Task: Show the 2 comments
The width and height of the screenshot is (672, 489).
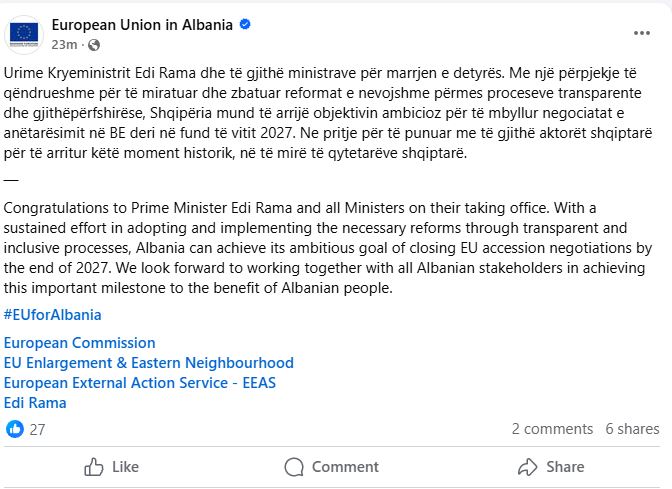Action: [x=552, y=429]
